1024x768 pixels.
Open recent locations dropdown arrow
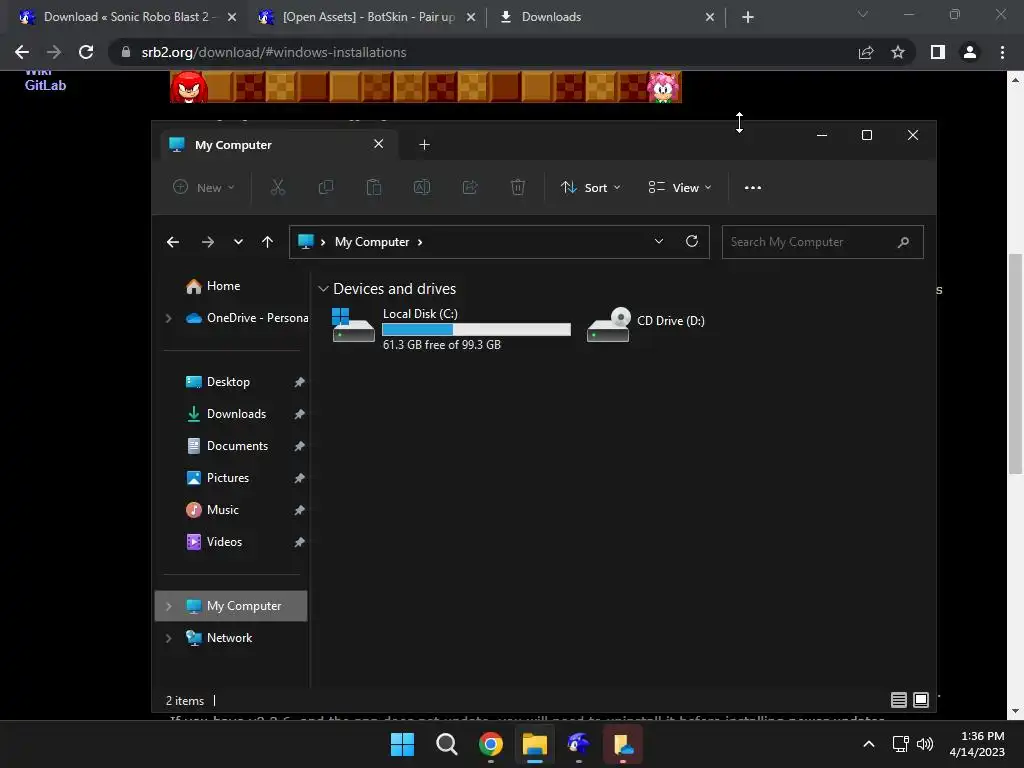click(238, 242)
